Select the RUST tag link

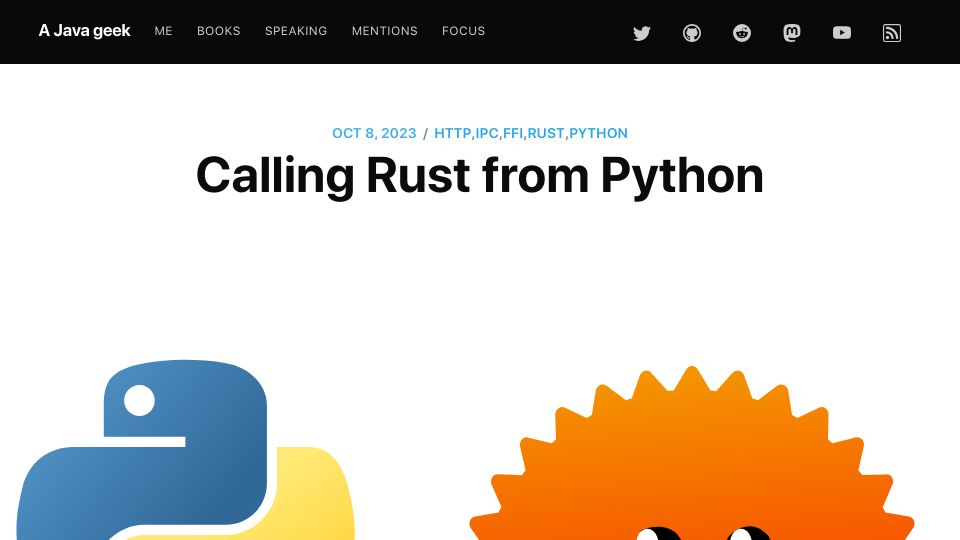[546, 133]
